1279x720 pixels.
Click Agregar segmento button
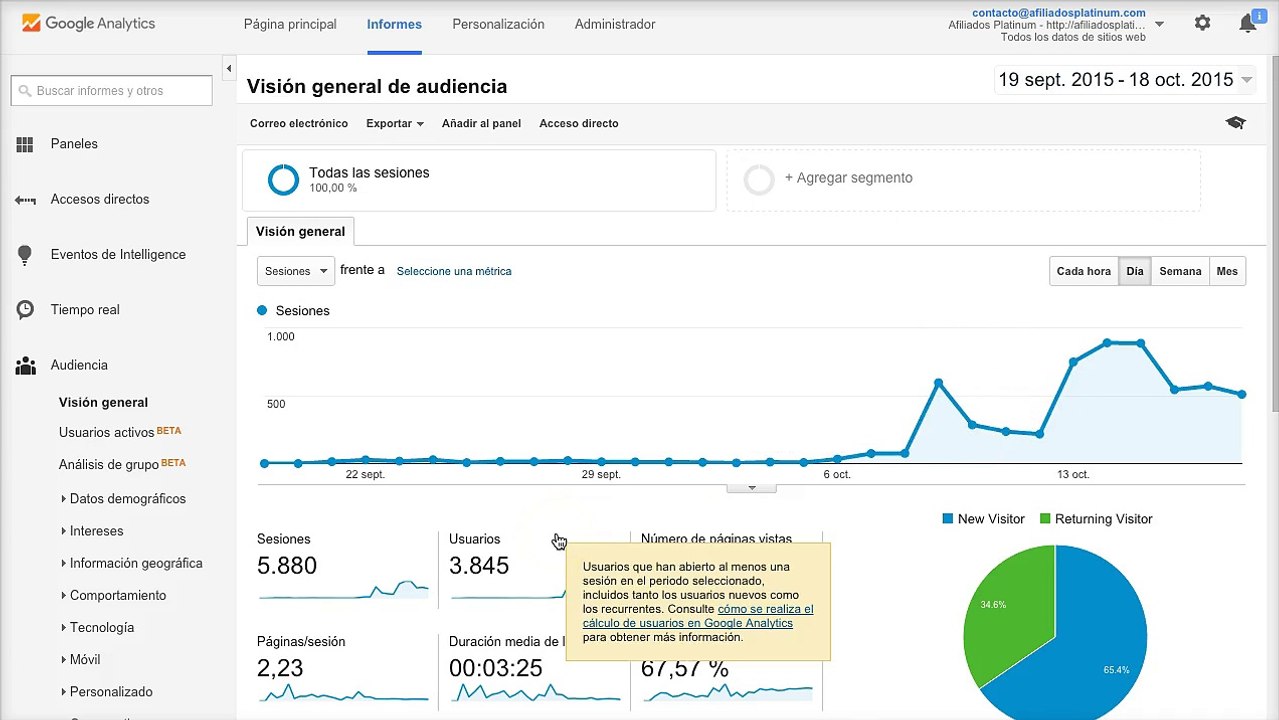click(x=963, y=180)
